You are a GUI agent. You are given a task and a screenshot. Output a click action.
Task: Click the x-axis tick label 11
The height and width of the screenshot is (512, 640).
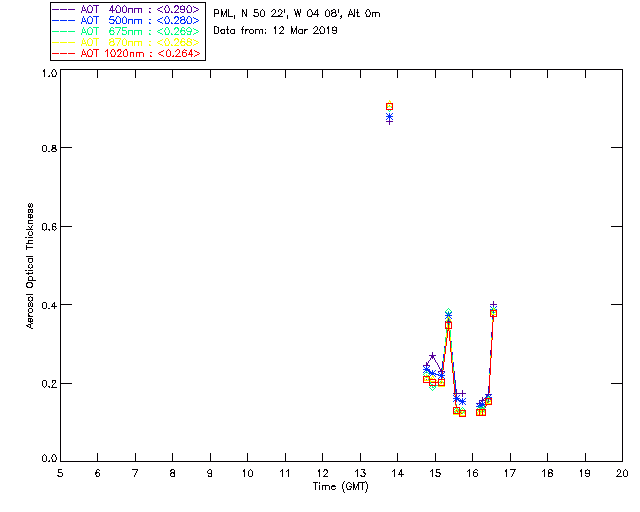[285, 473]
